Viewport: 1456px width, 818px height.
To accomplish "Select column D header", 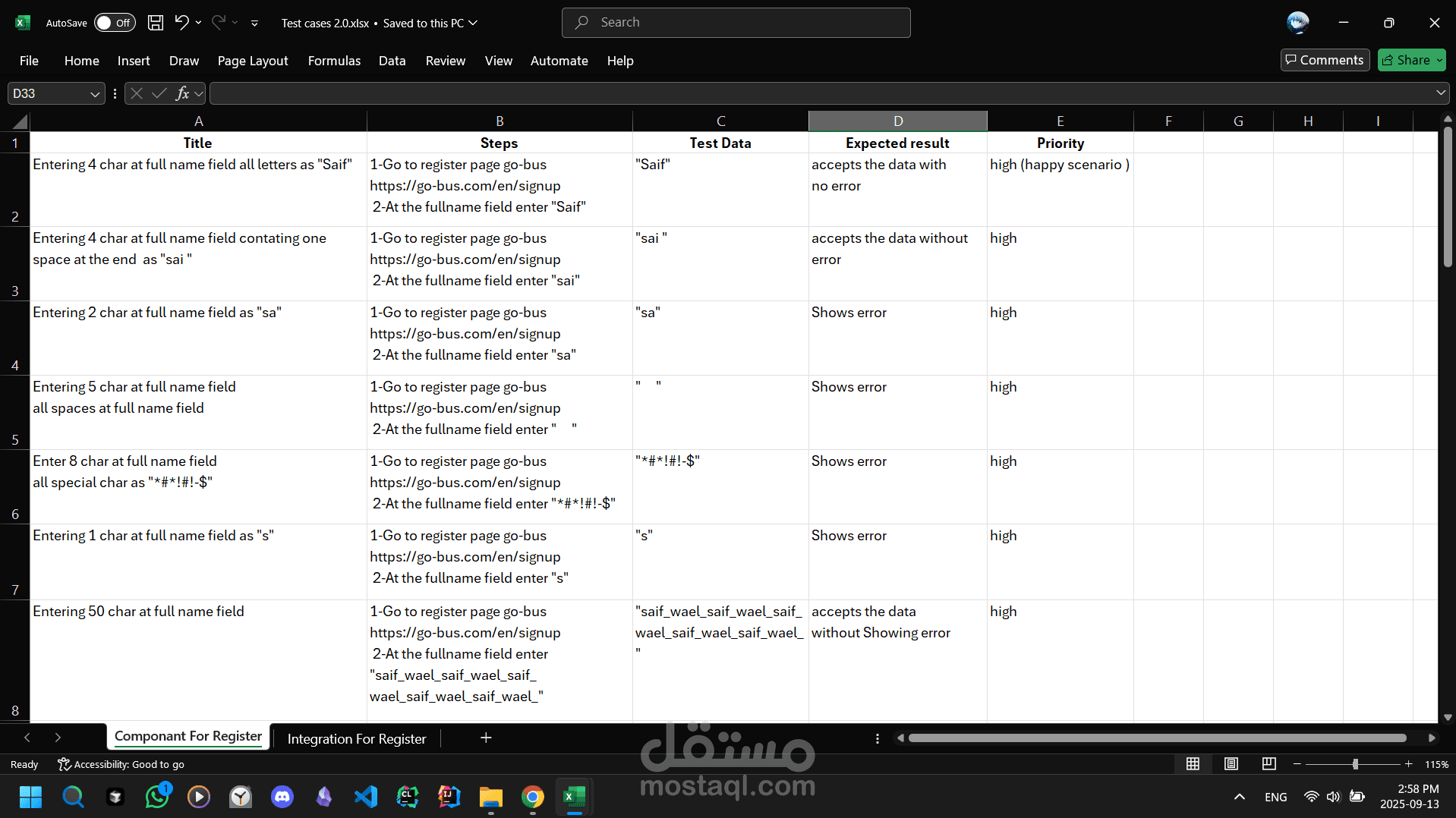I will tap(897, 121).
